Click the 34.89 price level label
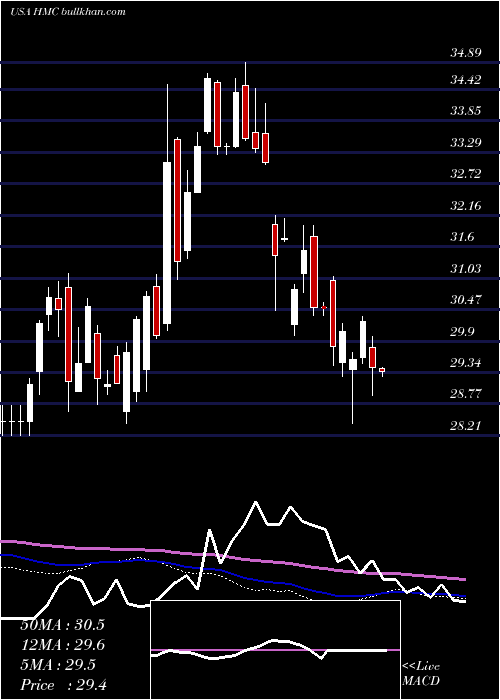Viewport: 500px width, 700px height. [466, 53]
